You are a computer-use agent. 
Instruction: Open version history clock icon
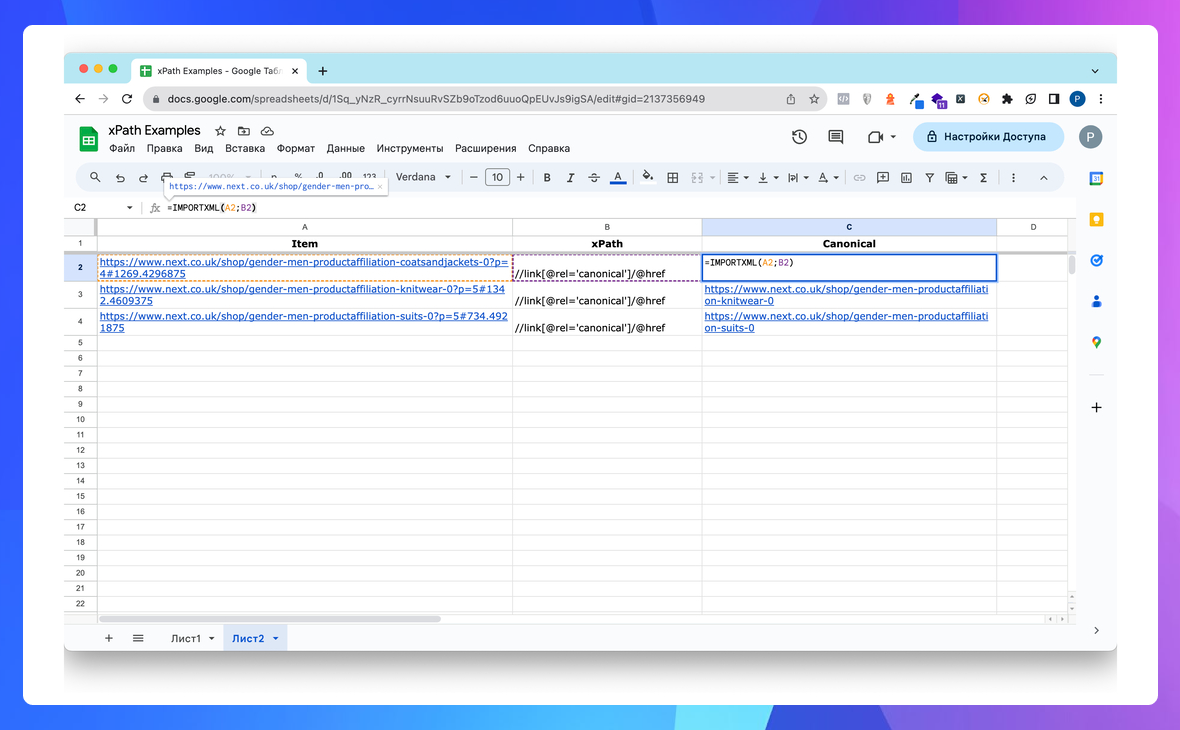pos(799,137)
